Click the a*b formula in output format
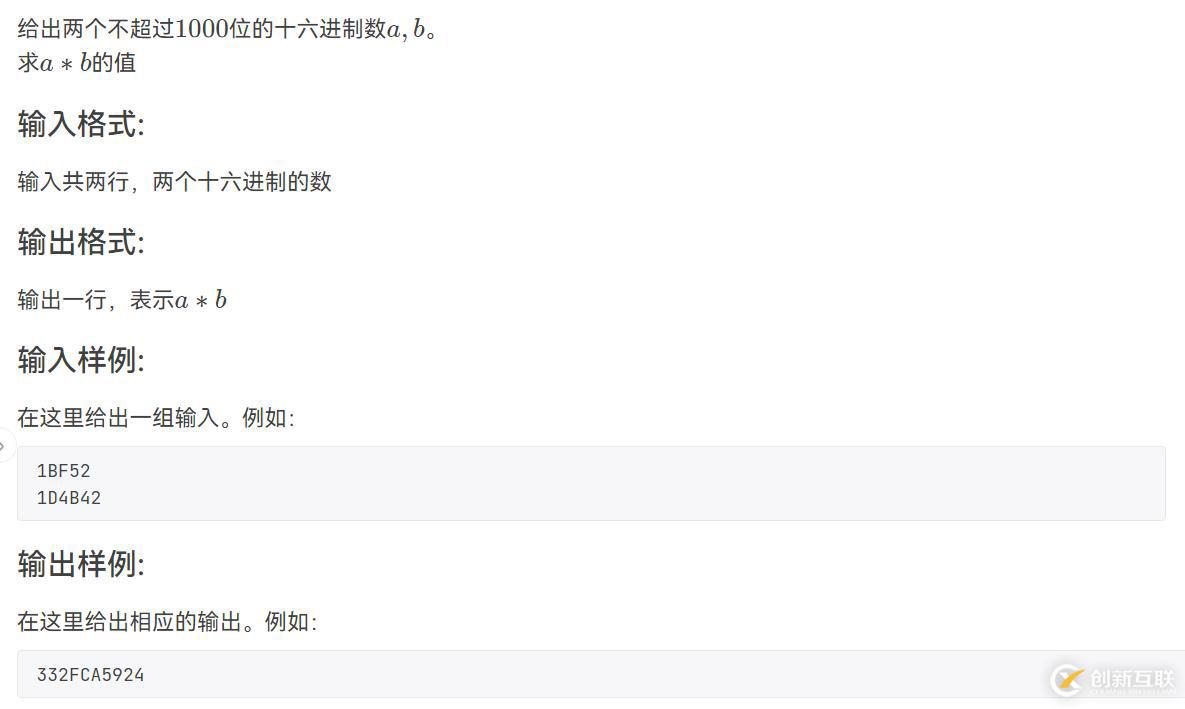The image size is (1185, 709). [201, 300]
